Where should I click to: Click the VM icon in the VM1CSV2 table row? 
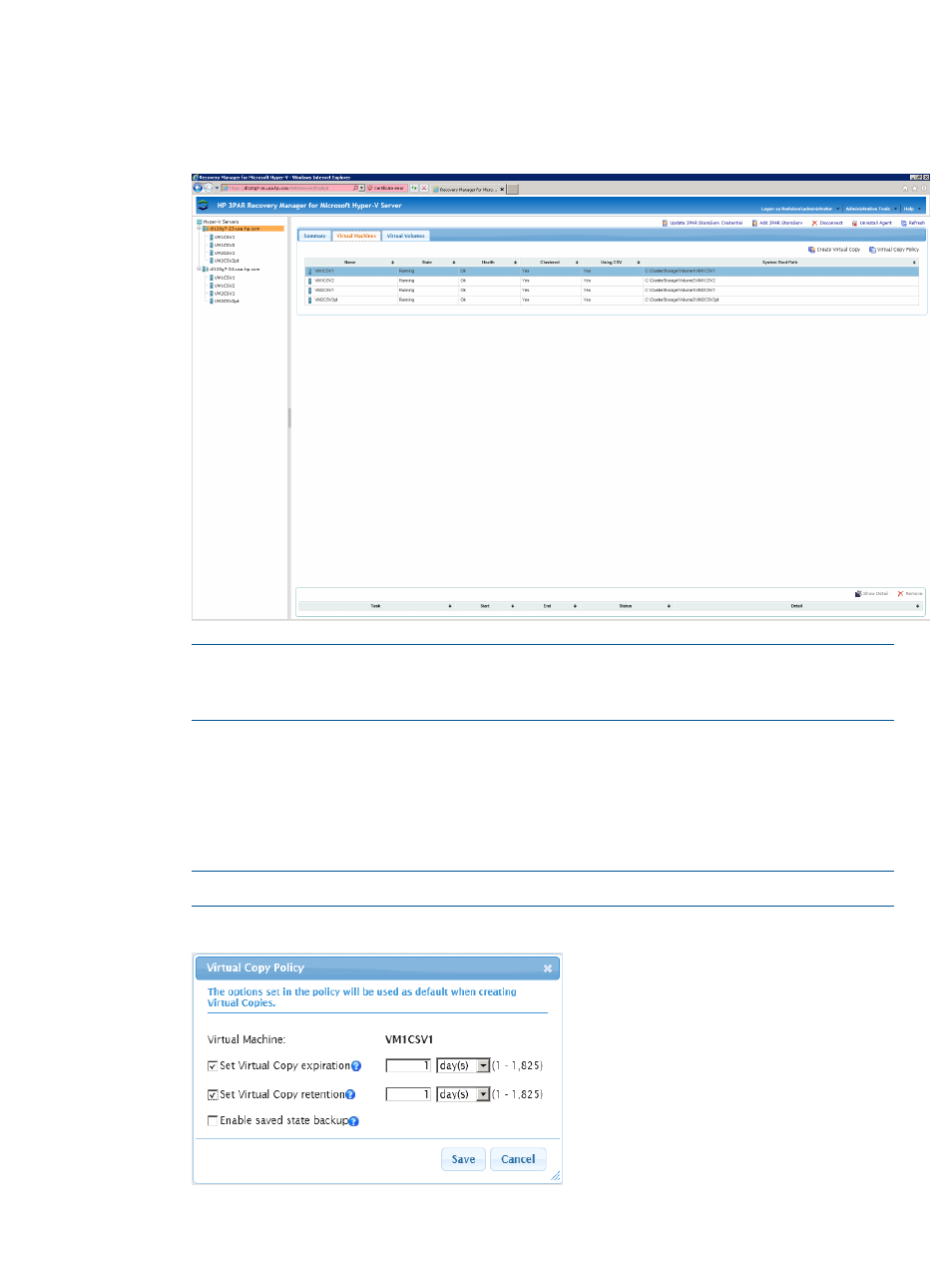coord(309,281)
